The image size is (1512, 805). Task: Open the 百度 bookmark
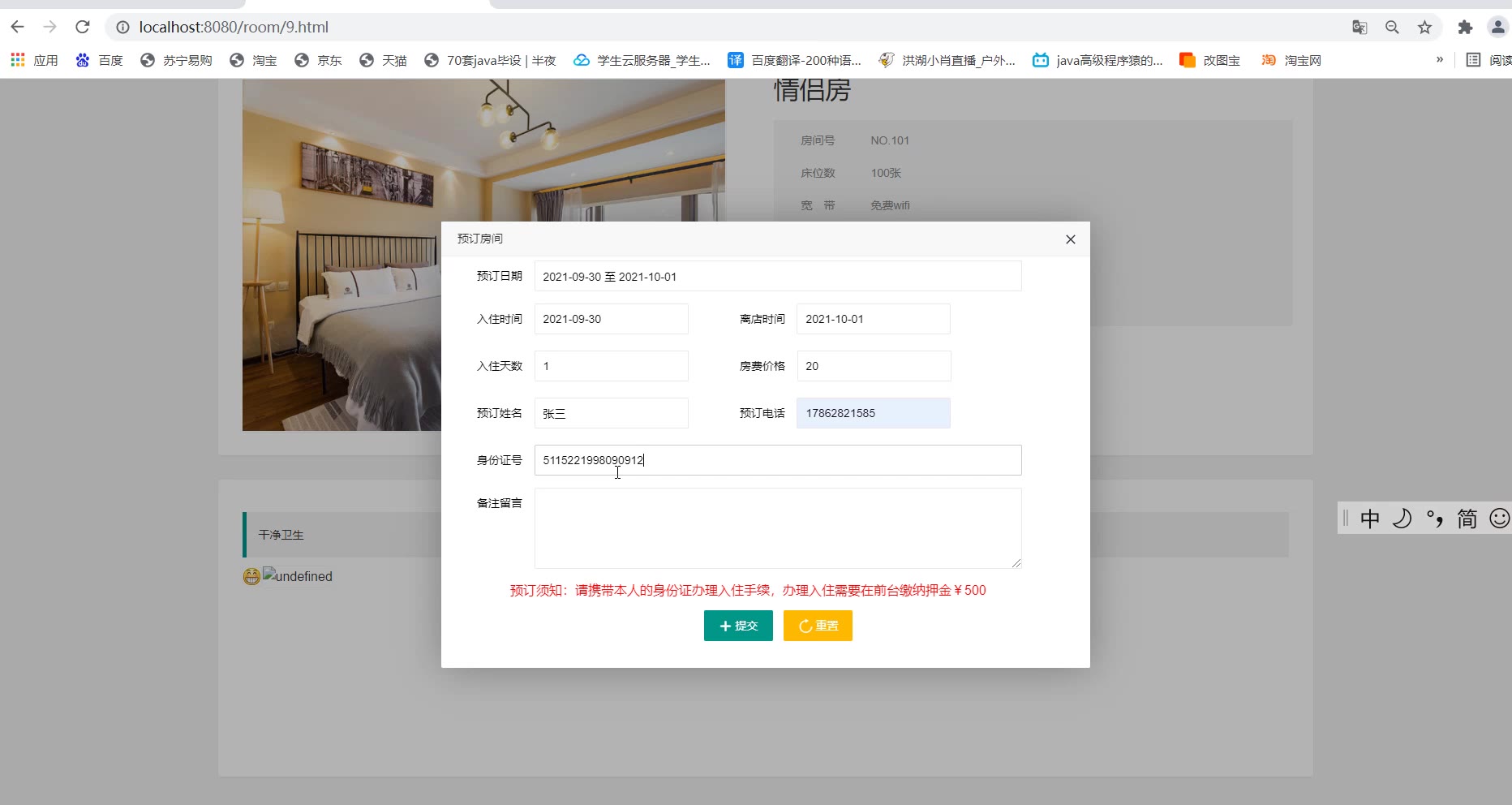[99, 60]
